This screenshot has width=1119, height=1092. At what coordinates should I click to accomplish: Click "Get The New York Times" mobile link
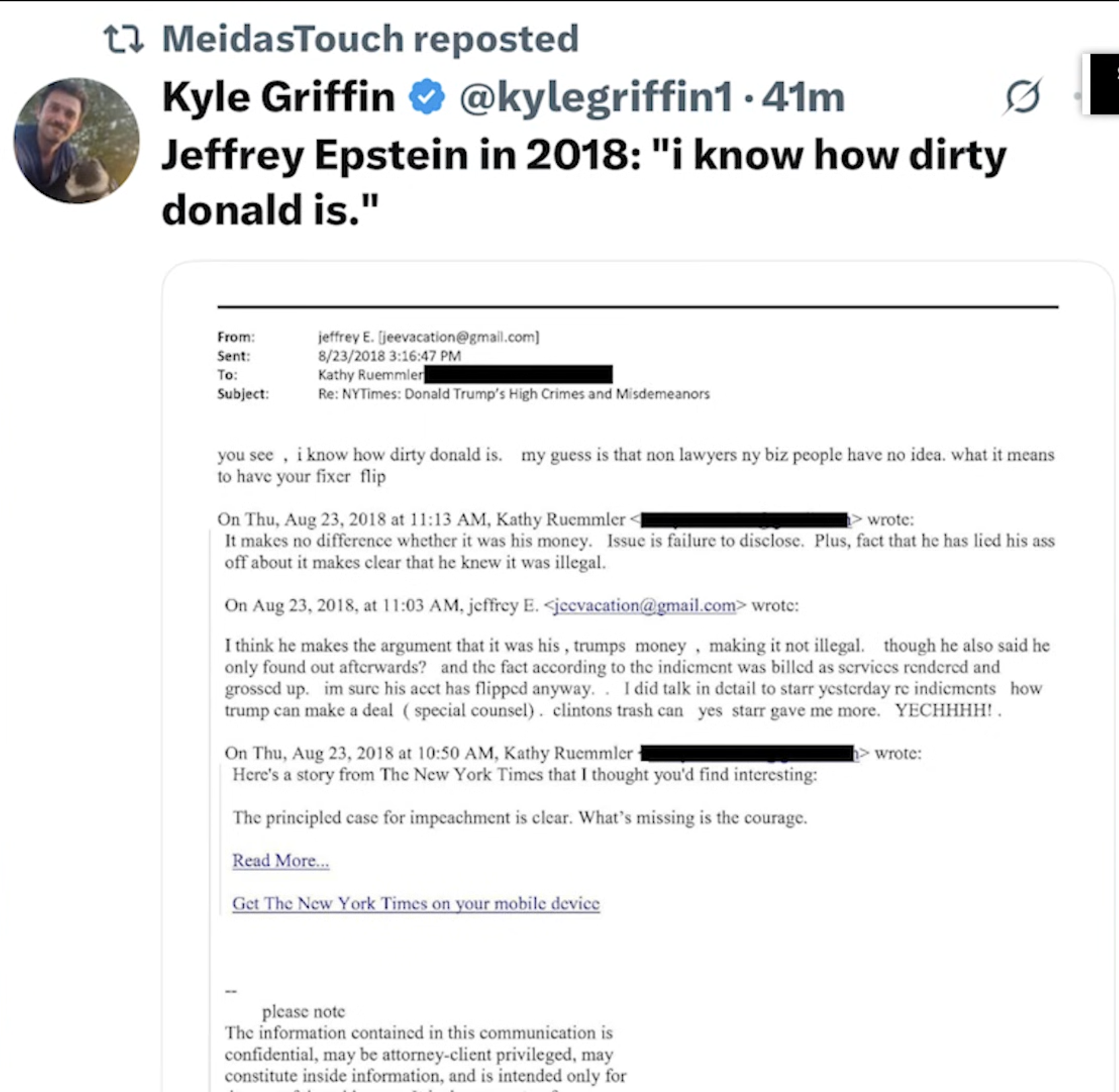click(415, 903)
